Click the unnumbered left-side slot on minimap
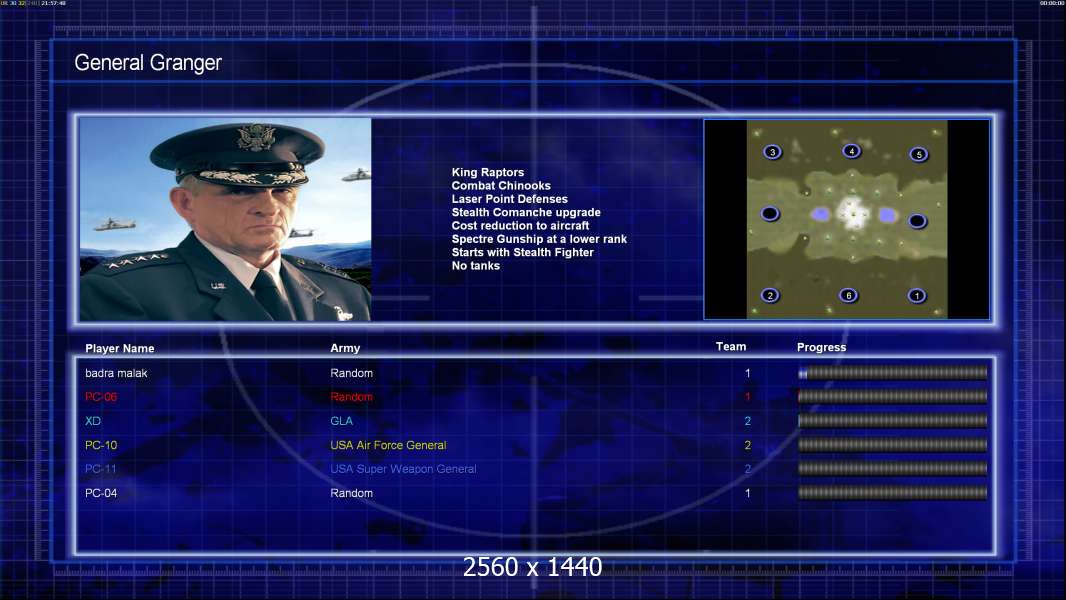This screenshot has height=600, width=1066. (770, 214)
